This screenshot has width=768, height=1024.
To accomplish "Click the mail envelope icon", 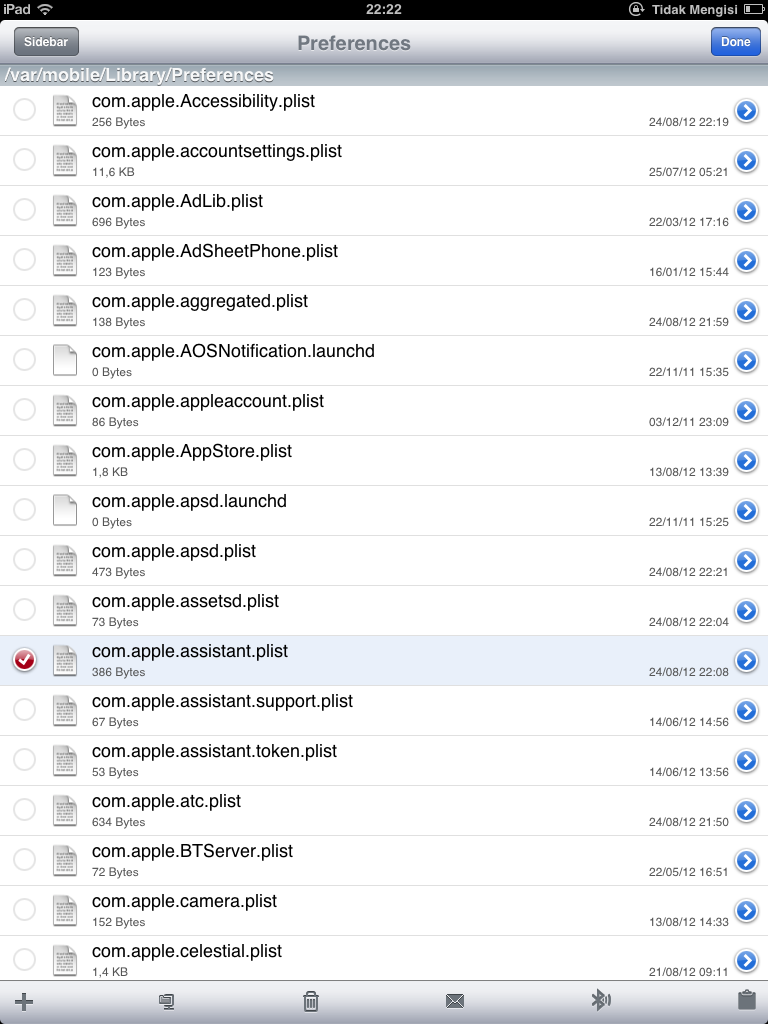I will point(455,1001).
